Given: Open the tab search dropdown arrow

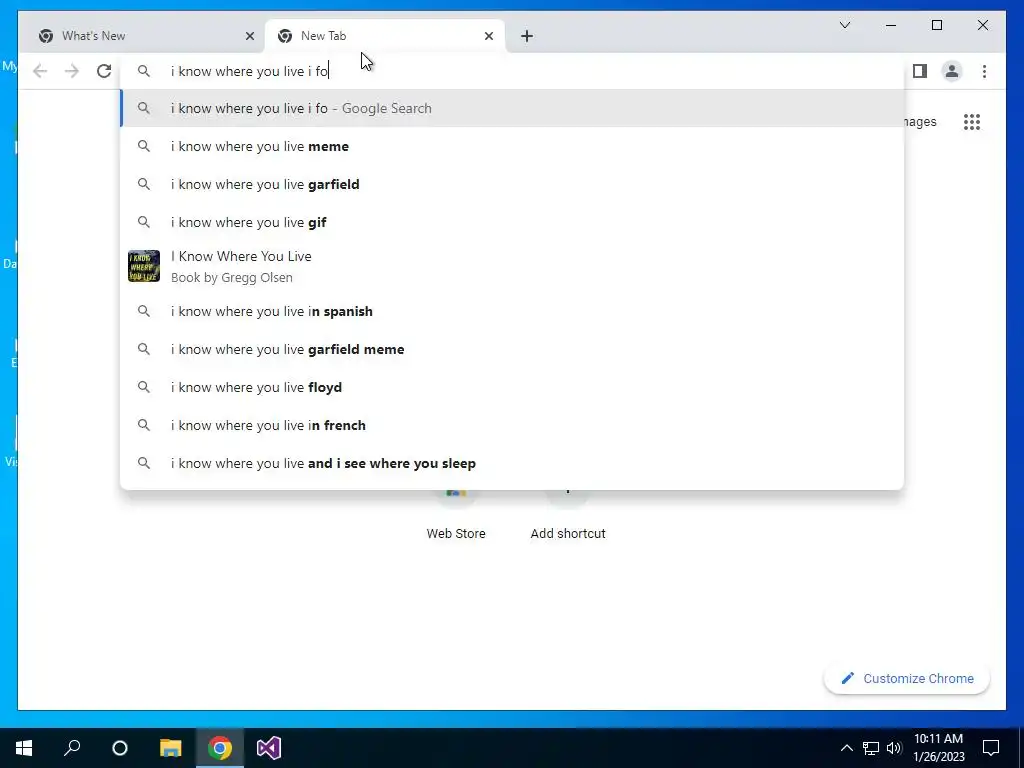Looking at the screenshot, I should click(844, 25).
